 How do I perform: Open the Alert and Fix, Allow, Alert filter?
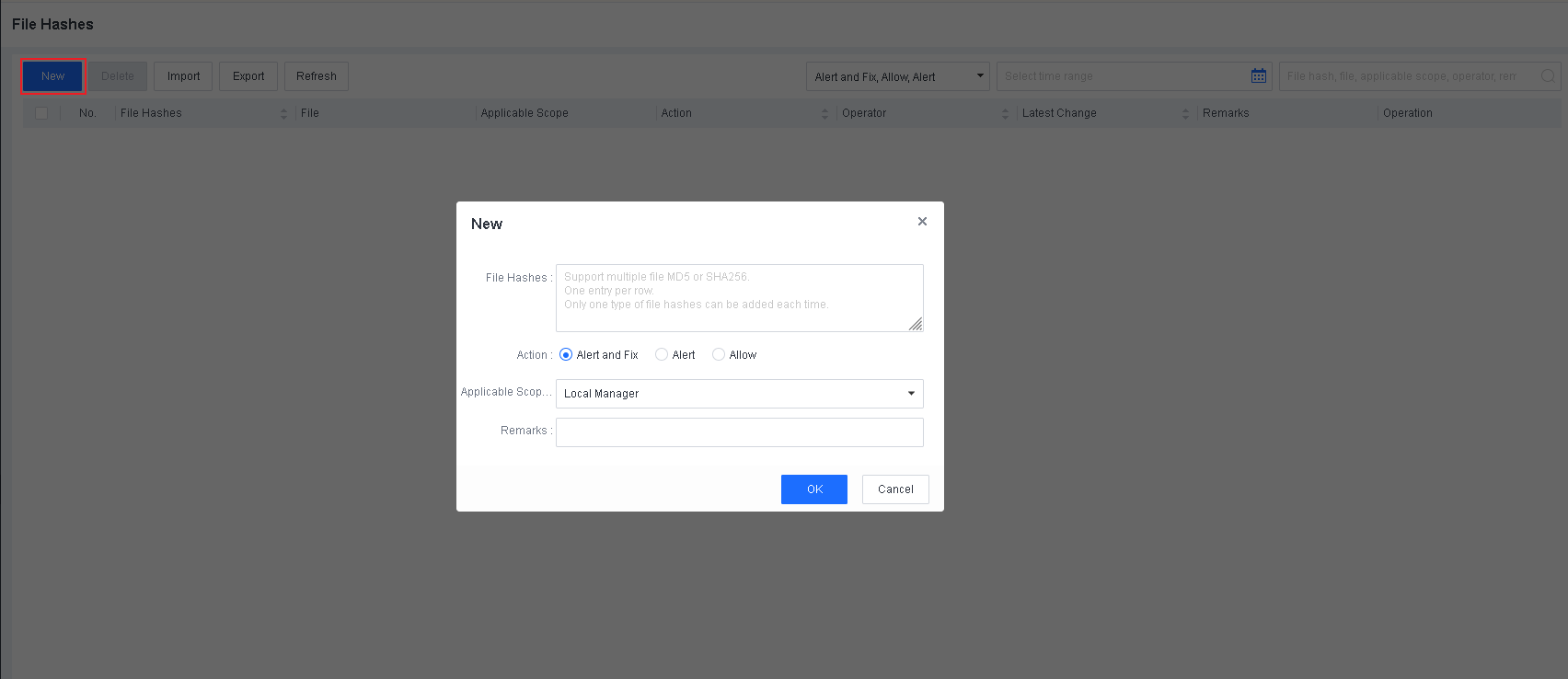tap(897, 76)
